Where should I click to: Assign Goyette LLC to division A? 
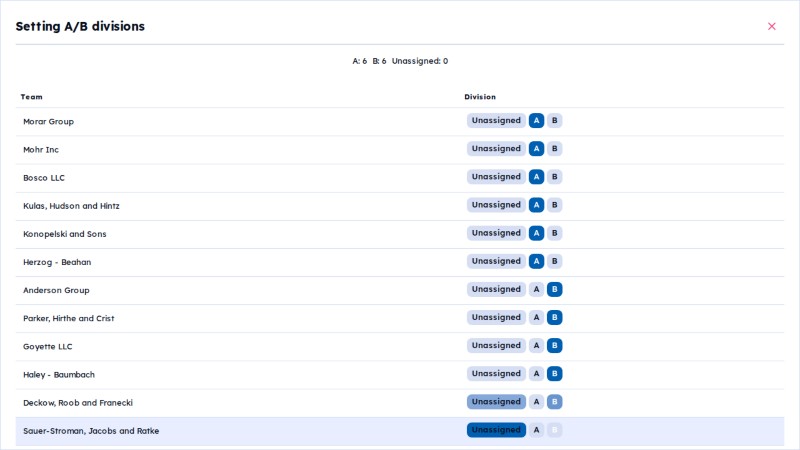(x=536, y=345)
